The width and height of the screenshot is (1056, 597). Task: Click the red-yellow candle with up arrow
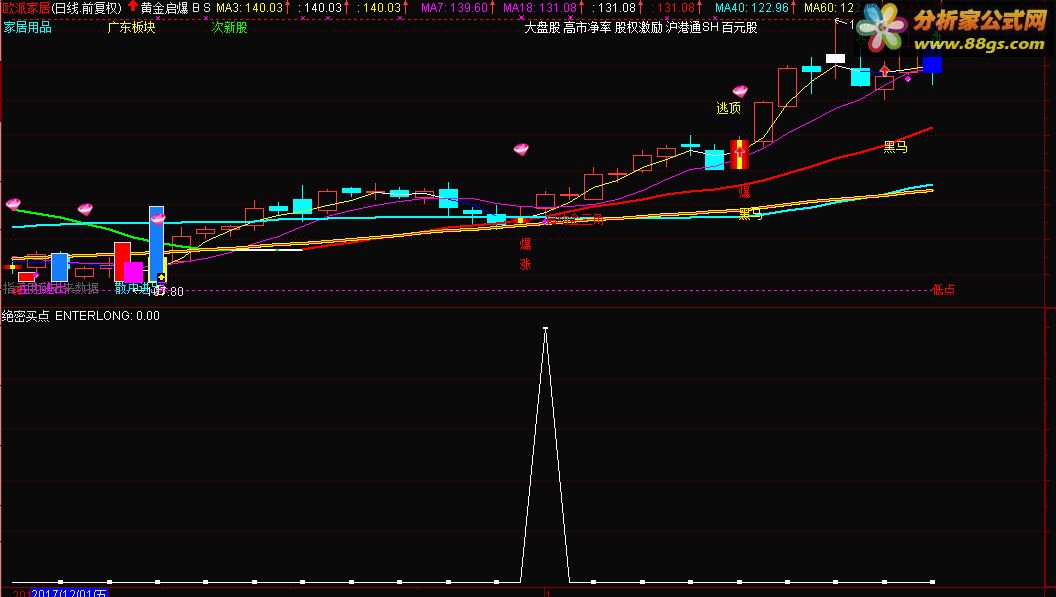[x=739, y=154]
